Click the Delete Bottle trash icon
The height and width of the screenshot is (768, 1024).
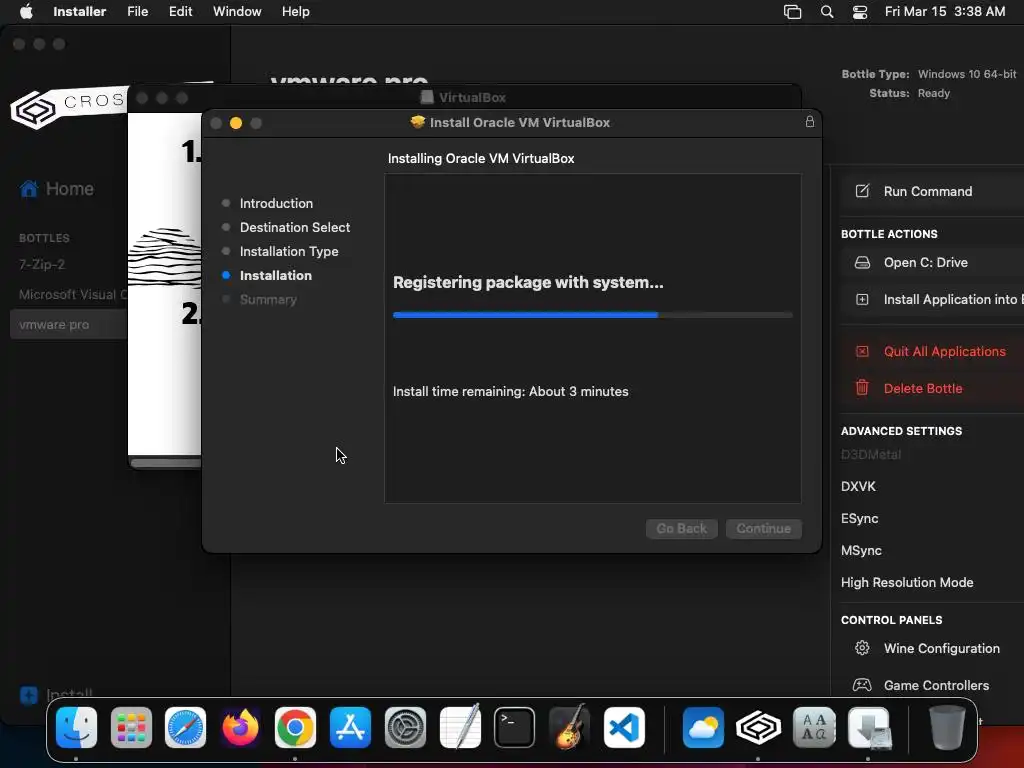click(862, 387)
